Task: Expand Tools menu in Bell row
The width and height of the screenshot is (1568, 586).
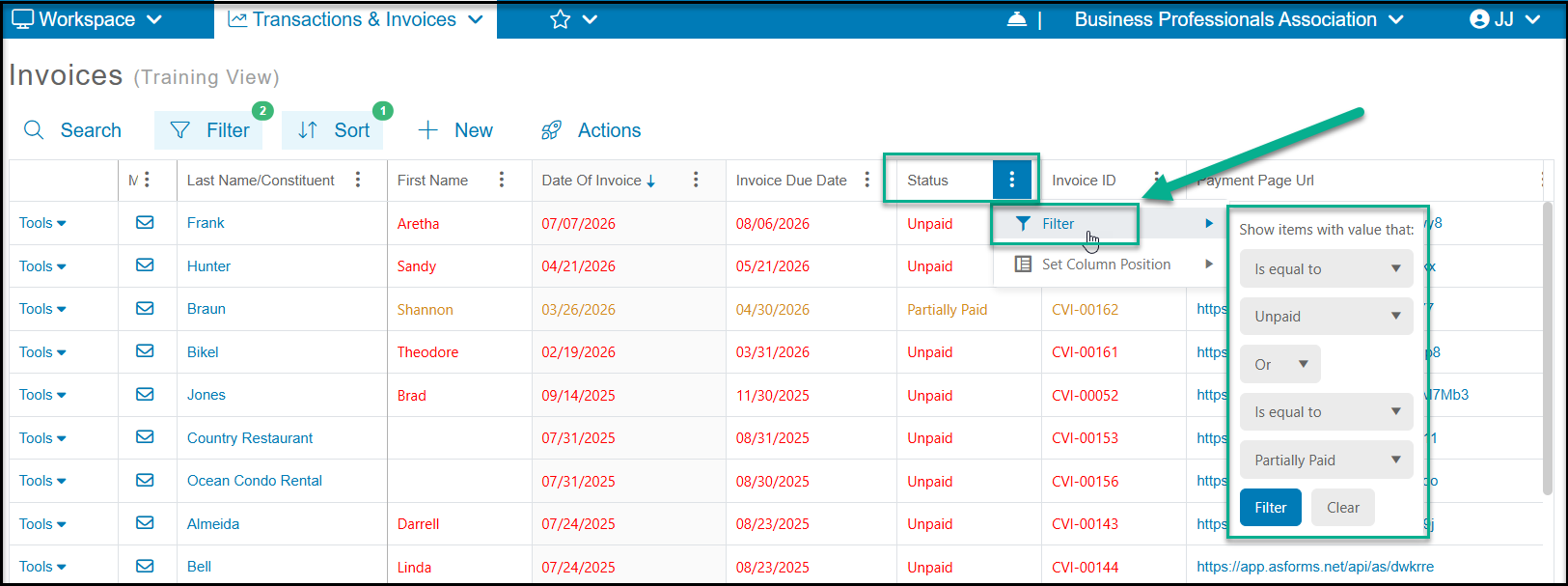Action: click(42, 567)
